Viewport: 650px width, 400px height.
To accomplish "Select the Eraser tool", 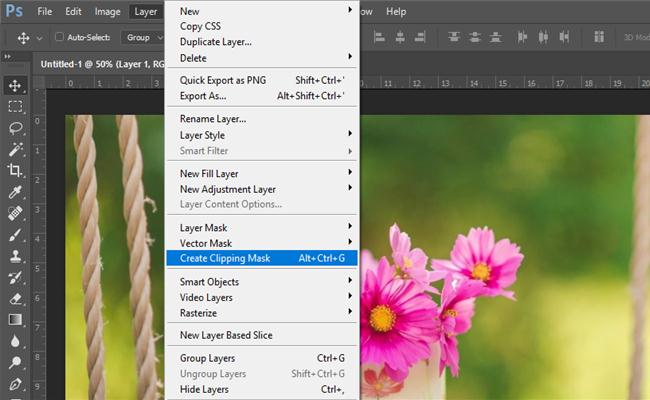I will point(15,298).
